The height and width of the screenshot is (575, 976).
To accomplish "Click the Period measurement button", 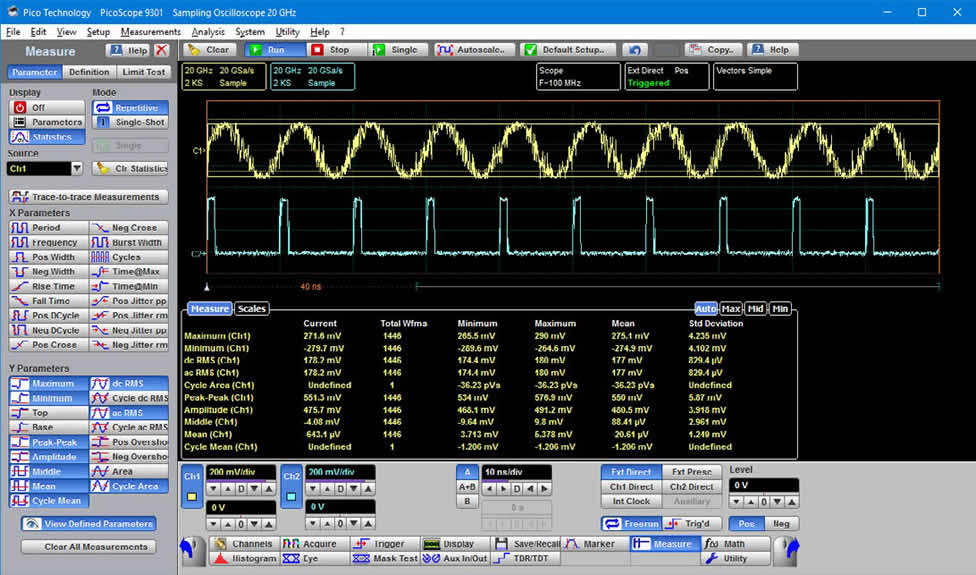I will pos(49,228).
